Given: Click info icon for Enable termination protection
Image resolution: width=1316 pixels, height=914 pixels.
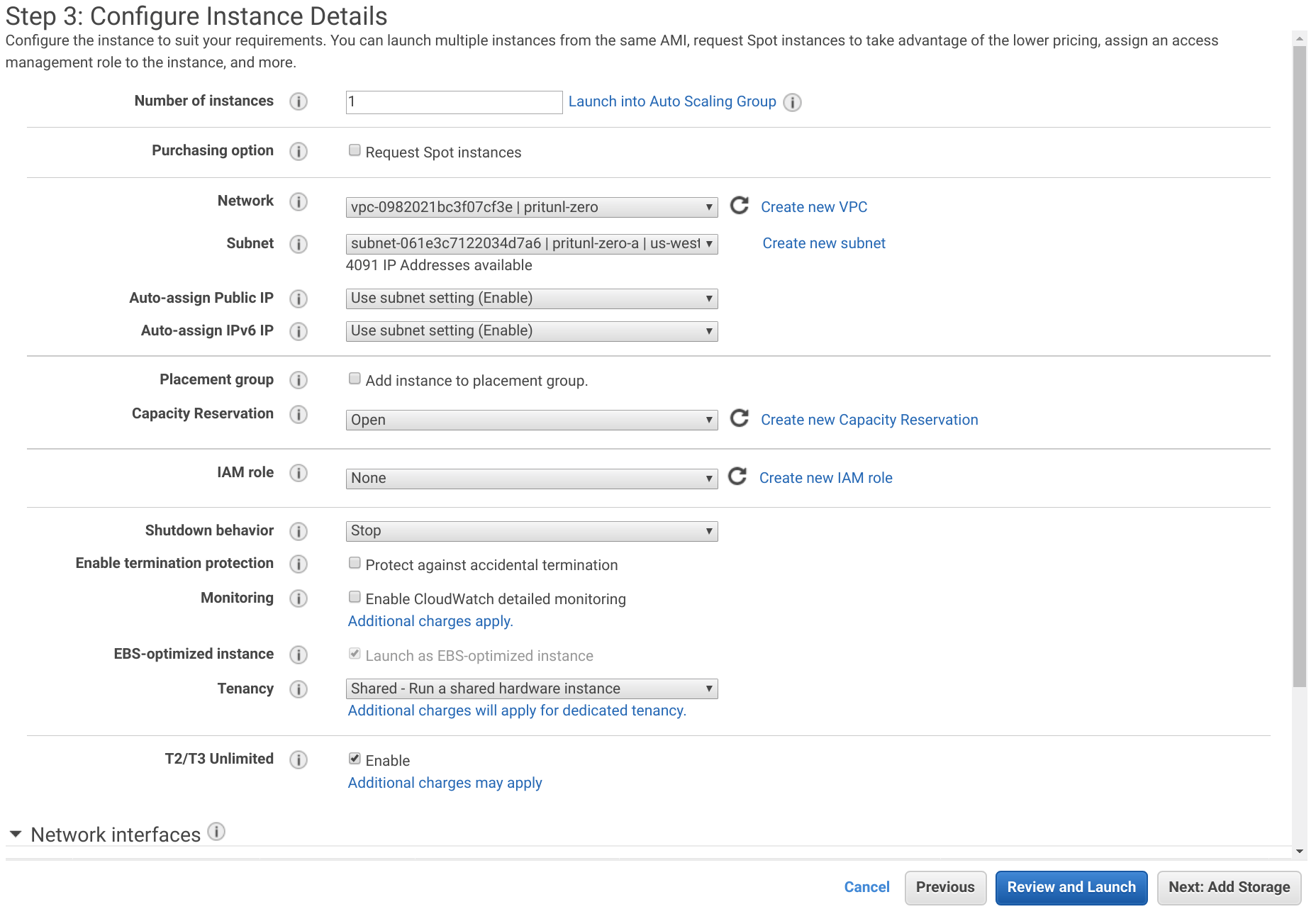Looking at the screenshot, I should click(x=299, y=564).
